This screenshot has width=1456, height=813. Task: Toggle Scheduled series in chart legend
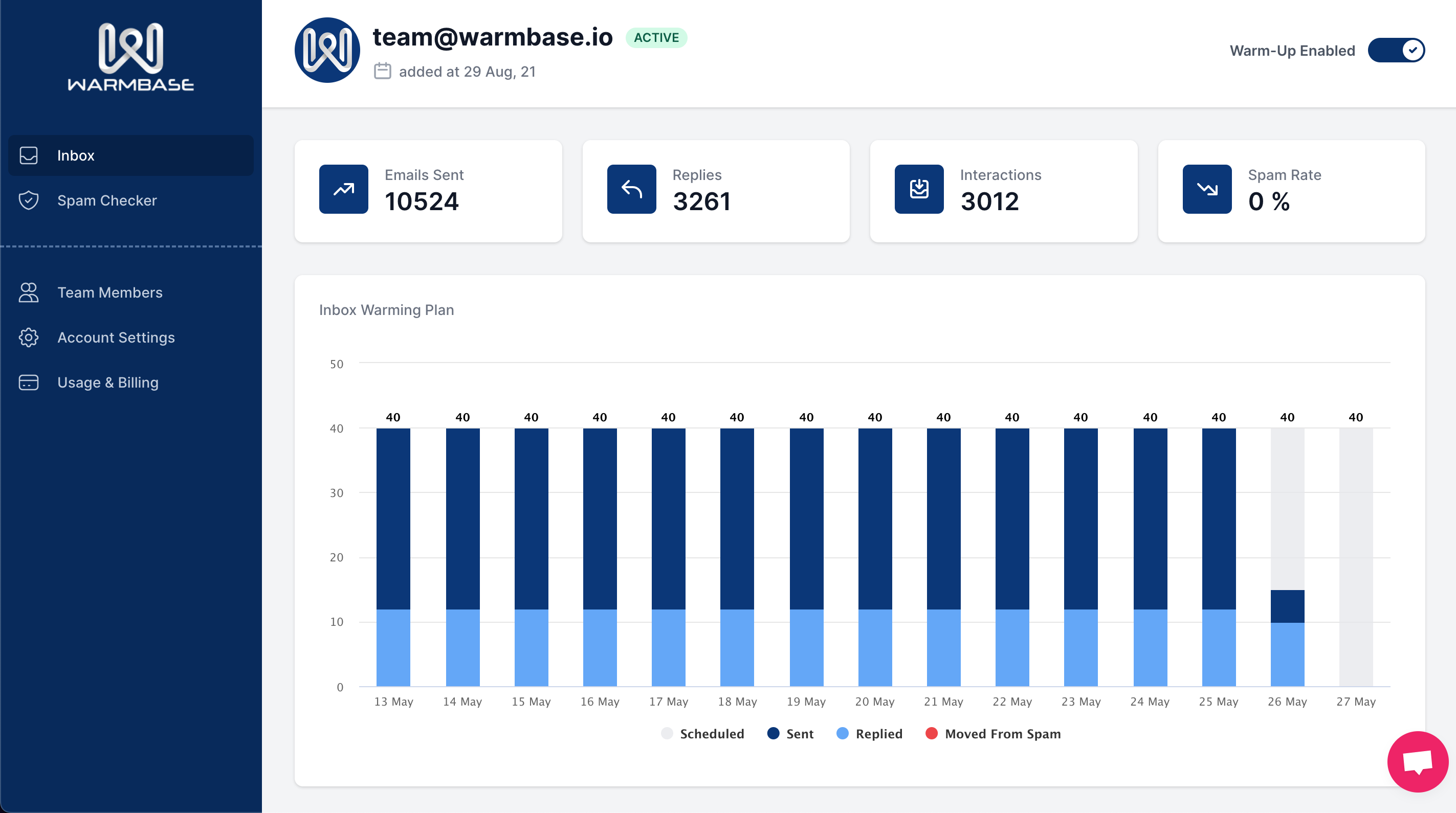click(x=702, y=733)
